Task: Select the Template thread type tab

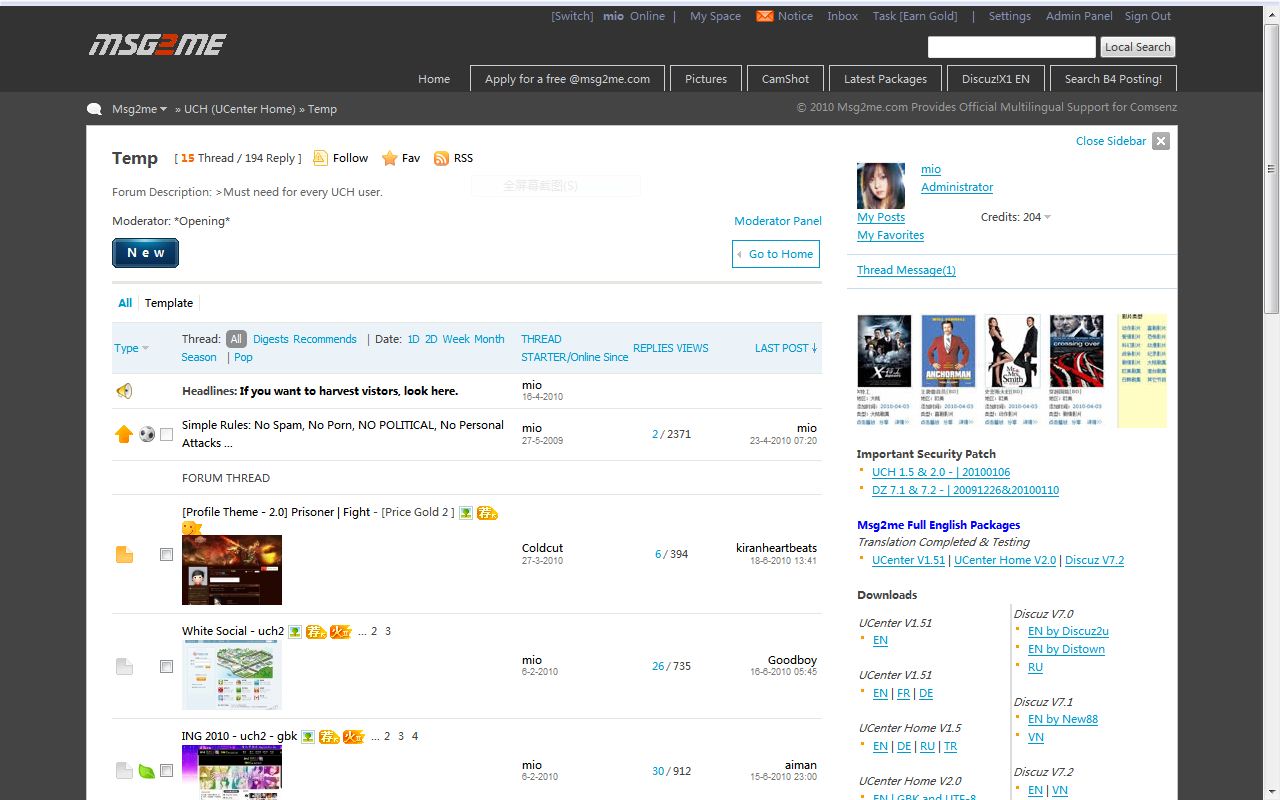Action: click(169, 303)
